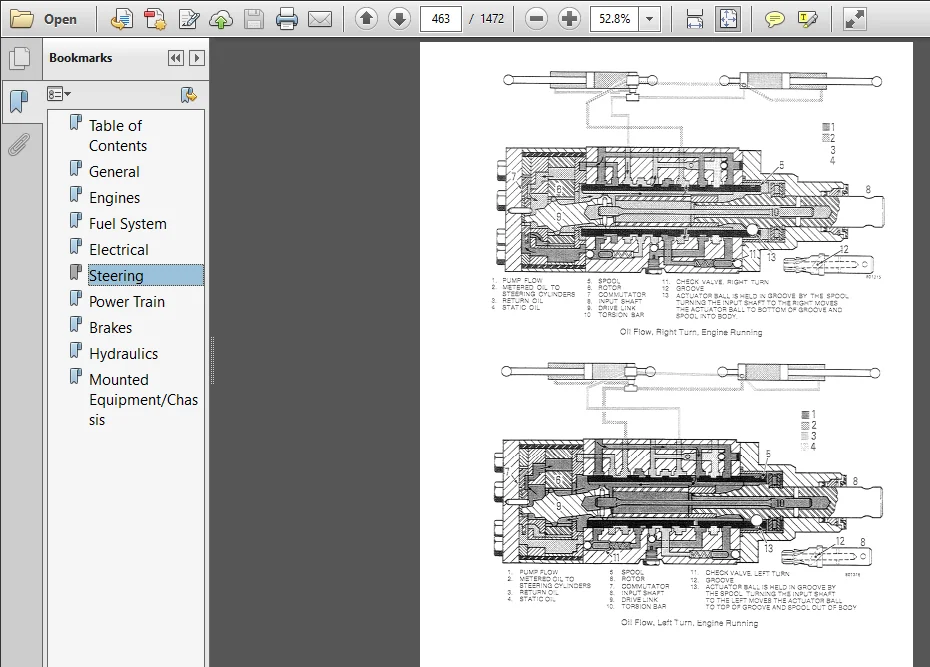Click the zoom out minus button

[536, 19]
